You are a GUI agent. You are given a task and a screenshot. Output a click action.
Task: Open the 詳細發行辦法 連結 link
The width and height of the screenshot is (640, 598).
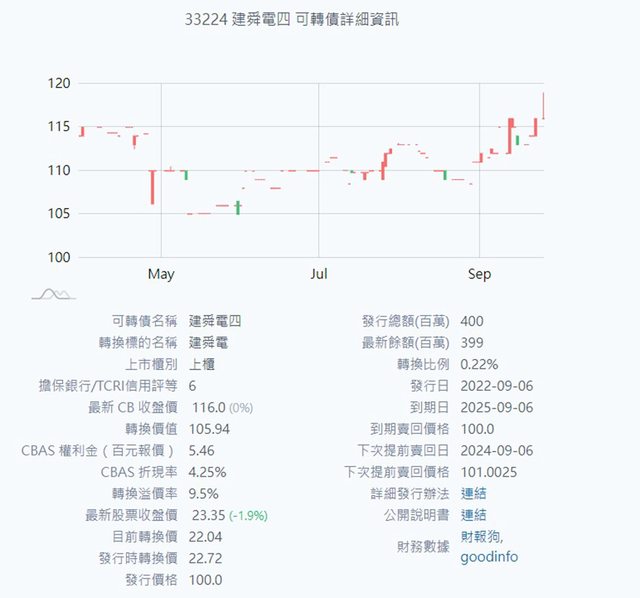[x=473, y=493]
